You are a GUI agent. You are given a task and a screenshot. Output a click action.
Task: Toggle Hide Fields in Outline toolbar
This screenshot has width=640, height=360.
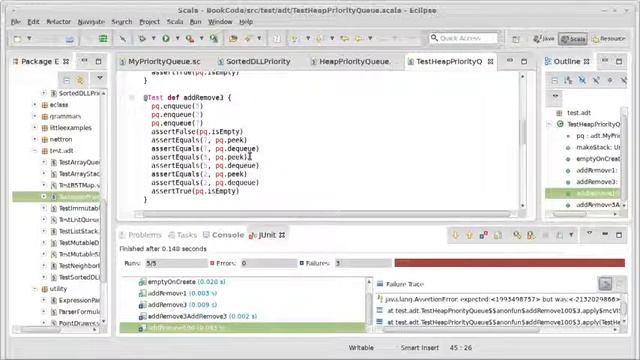click(x=582, y=80)
